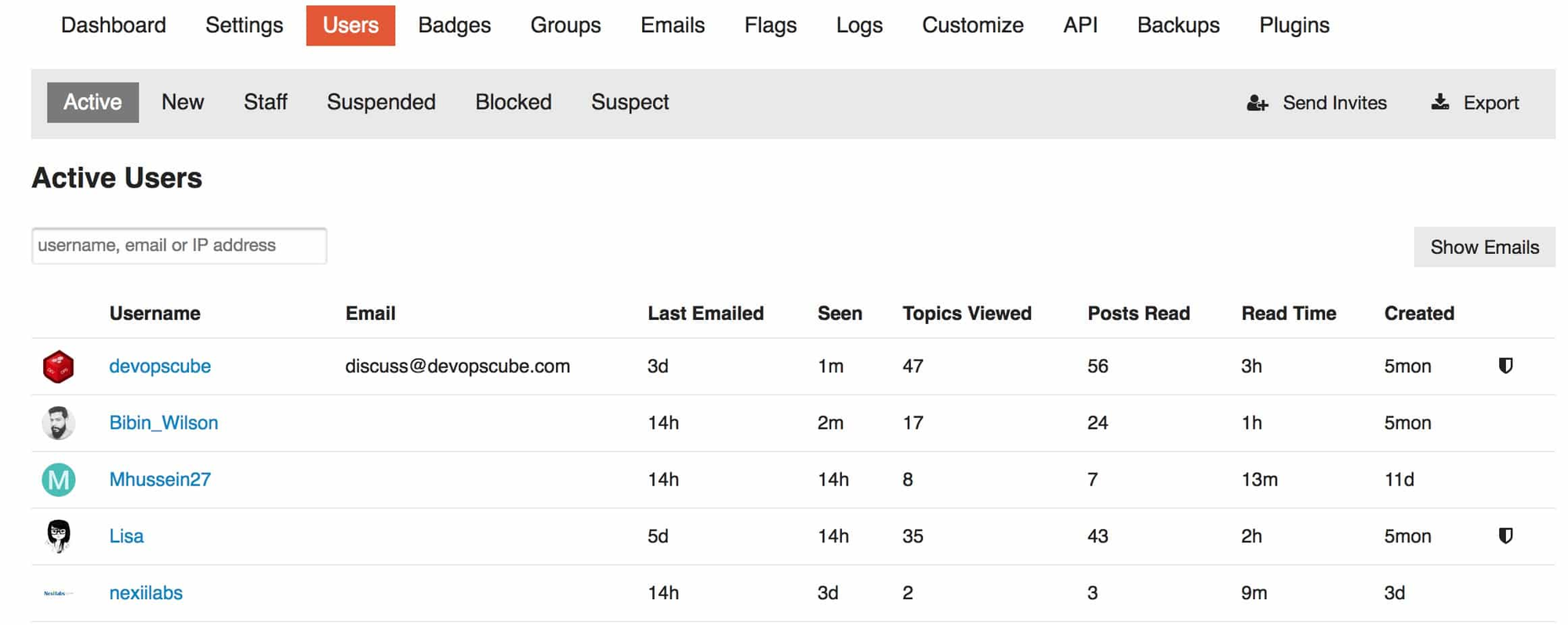
Task: Click nexiilabs' logo avatar
Action: tap(58, 594)
